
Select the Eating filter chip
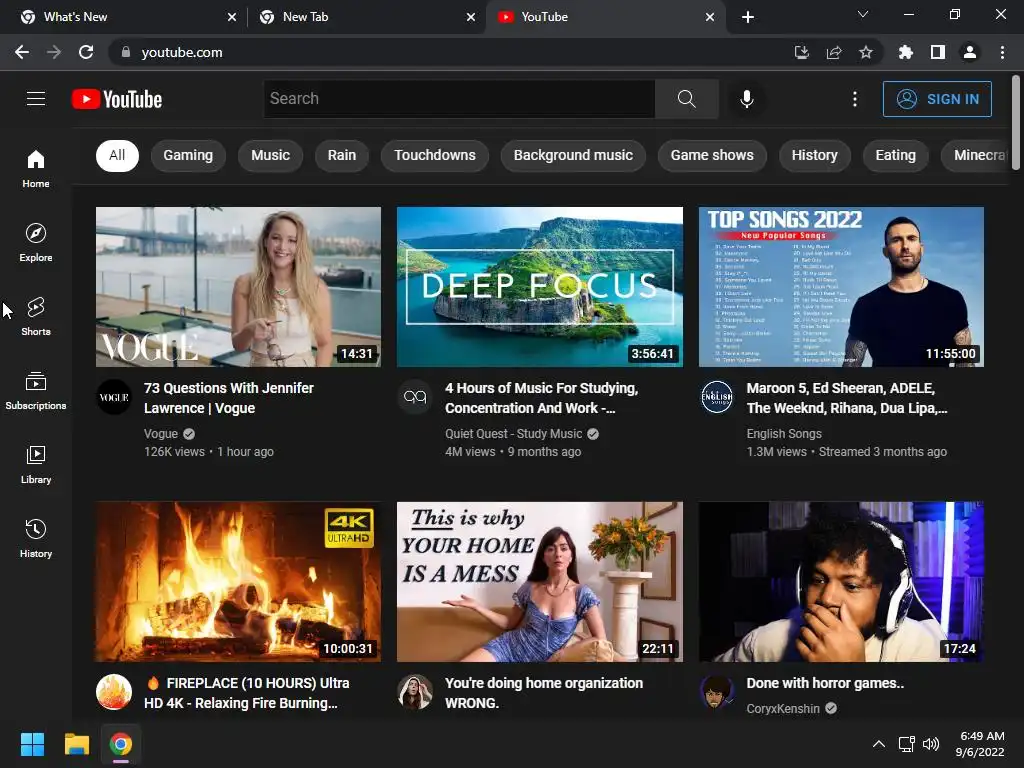tap(895, 155)
